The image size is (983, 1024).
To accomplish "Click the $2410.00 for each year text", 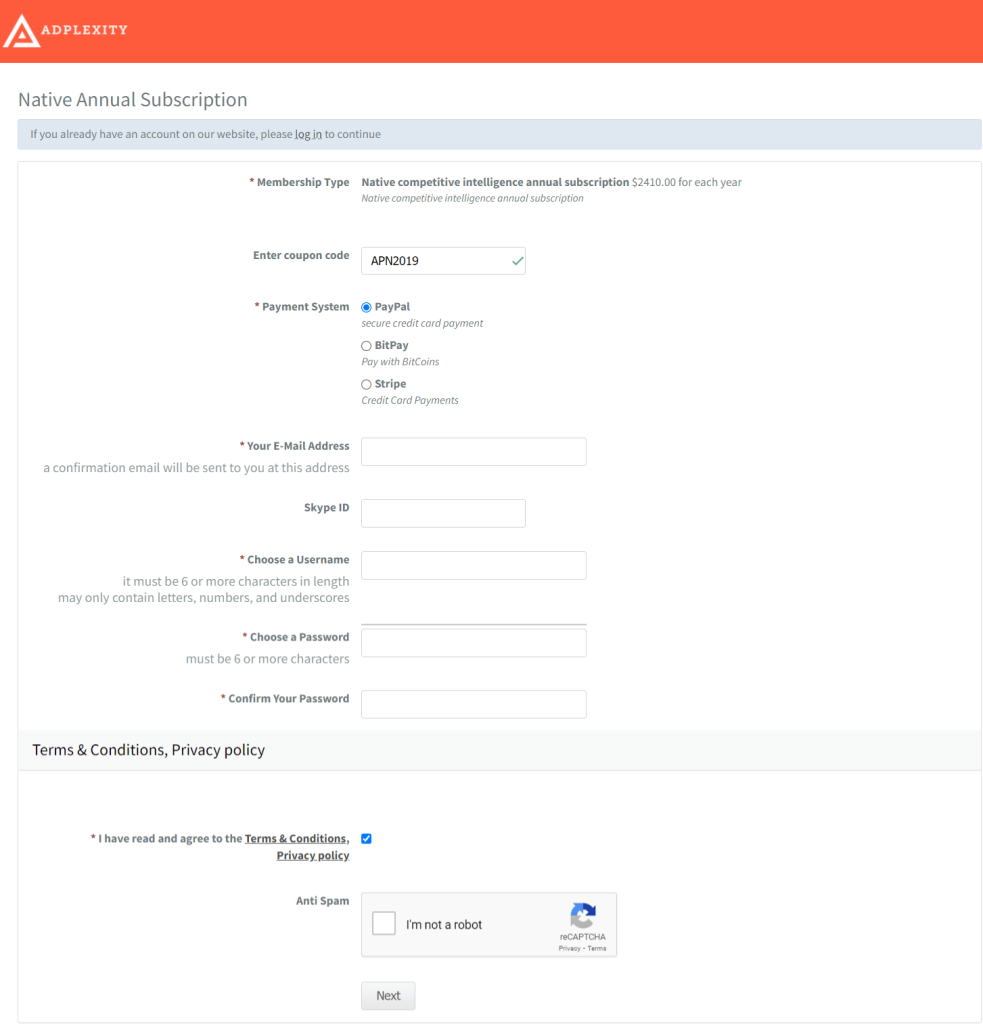I will 686,182.
